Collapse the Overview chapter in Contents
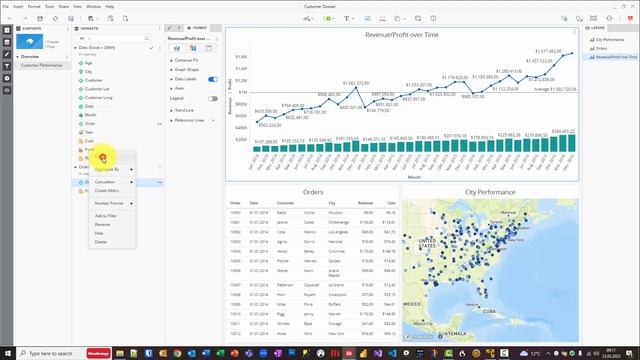 pyautogui.click(x=18, y=57)
